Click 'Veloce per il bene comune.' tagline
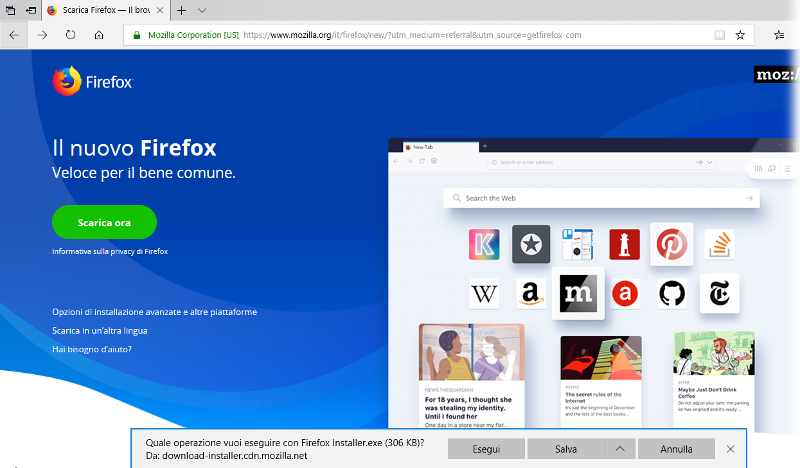The image size is (800, 468). click(x=144, y=173)
